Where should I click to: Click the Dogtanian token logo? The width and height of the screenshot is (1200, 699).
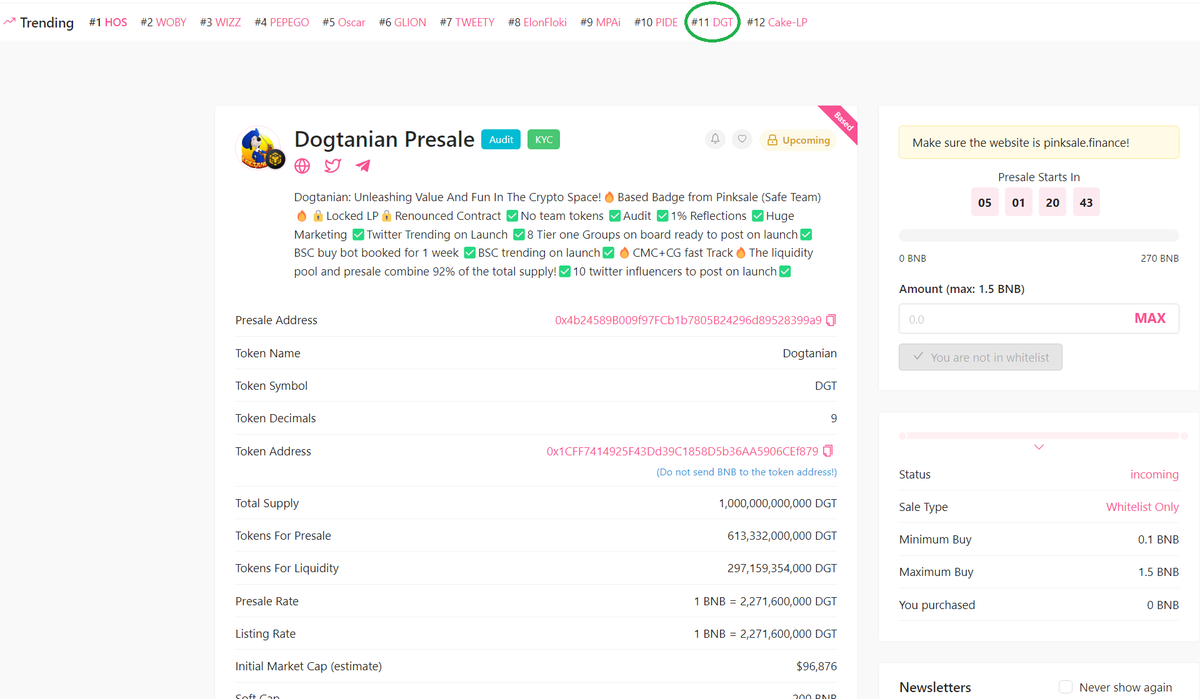click(x=259, y=146)
